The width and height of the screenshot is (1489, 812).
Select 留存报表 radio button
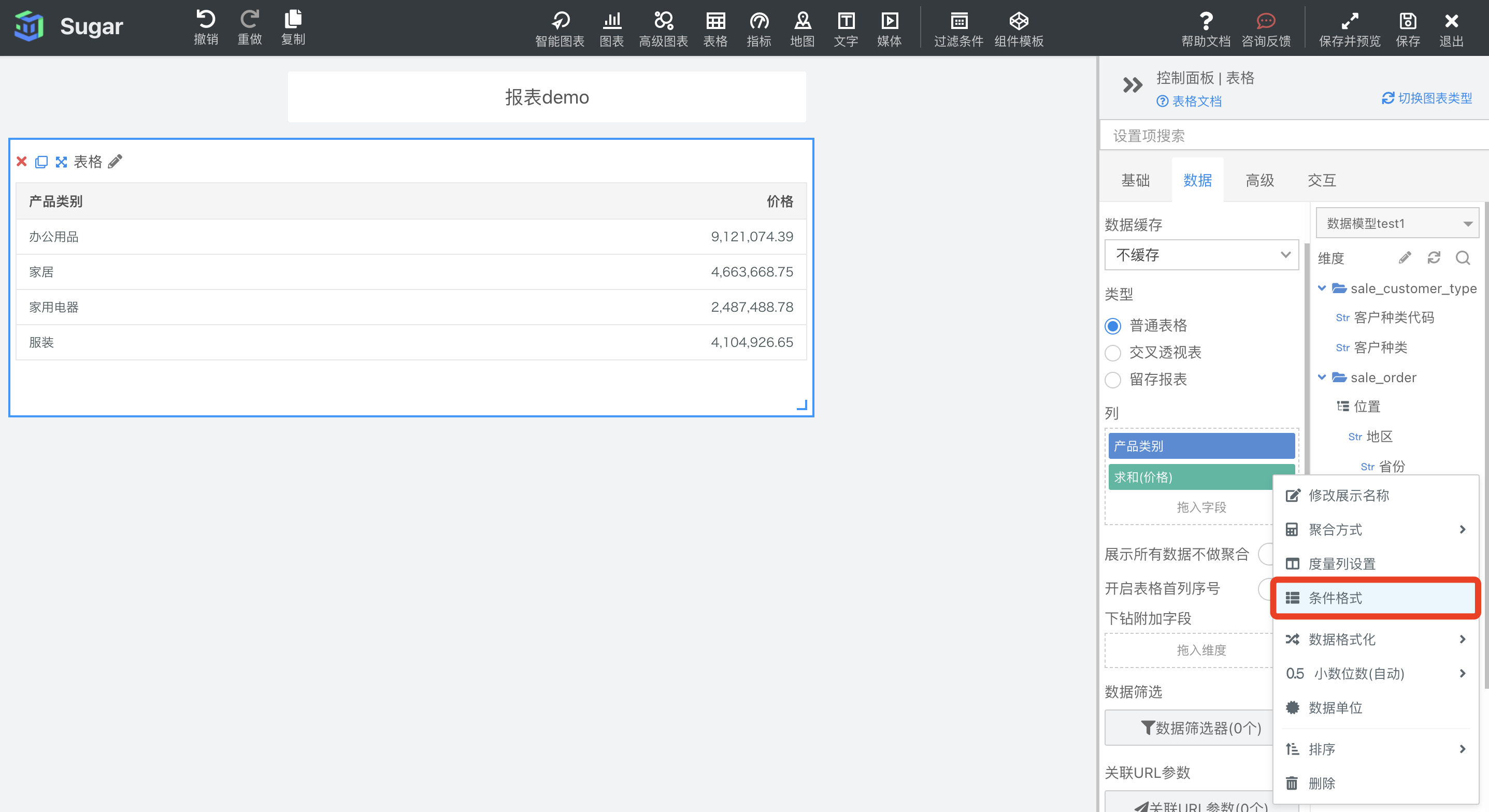point(1113,380)
